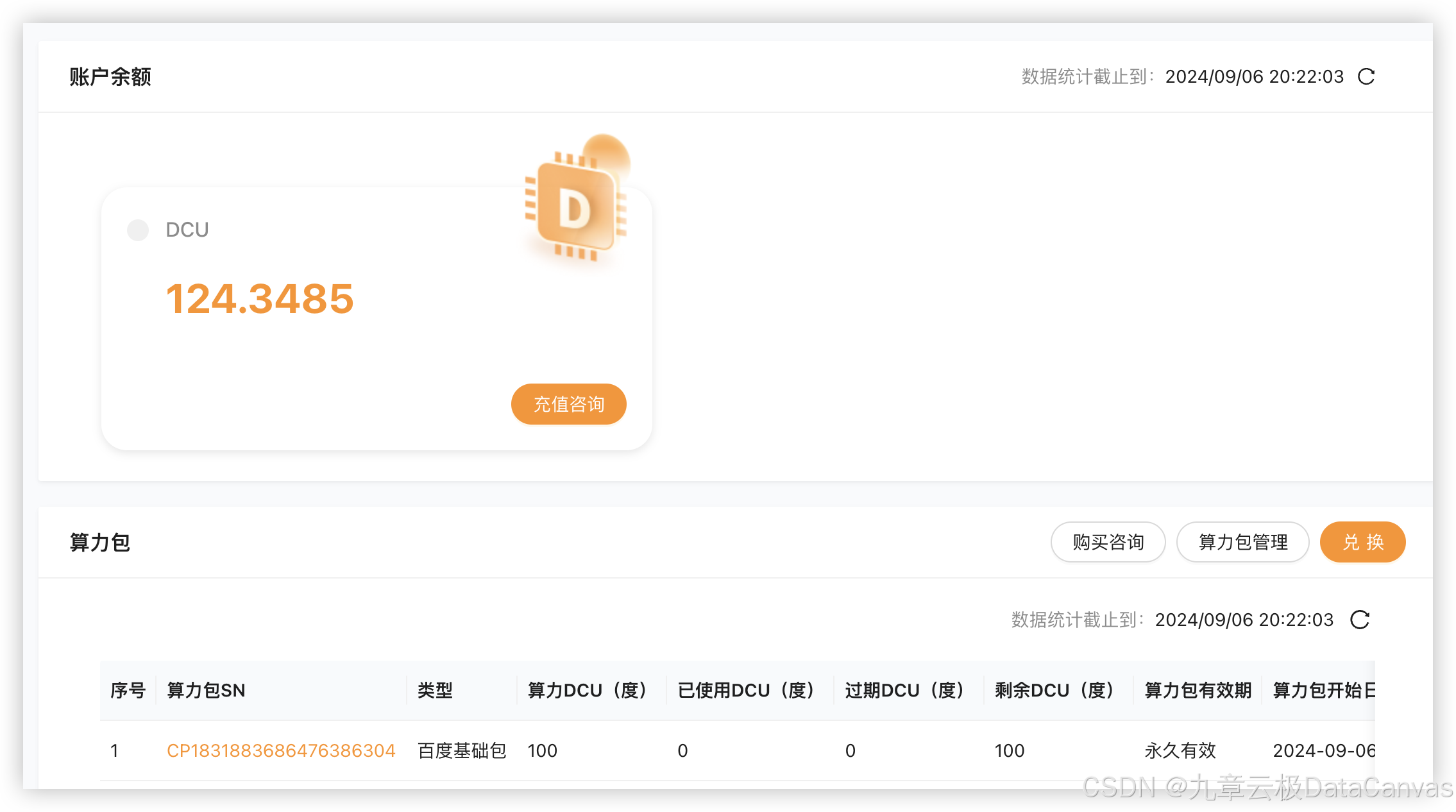Image resolution: width=1456 pixels, height=812 pixels.
Task: Select the DCU radio button
Action: coord(138,230)
